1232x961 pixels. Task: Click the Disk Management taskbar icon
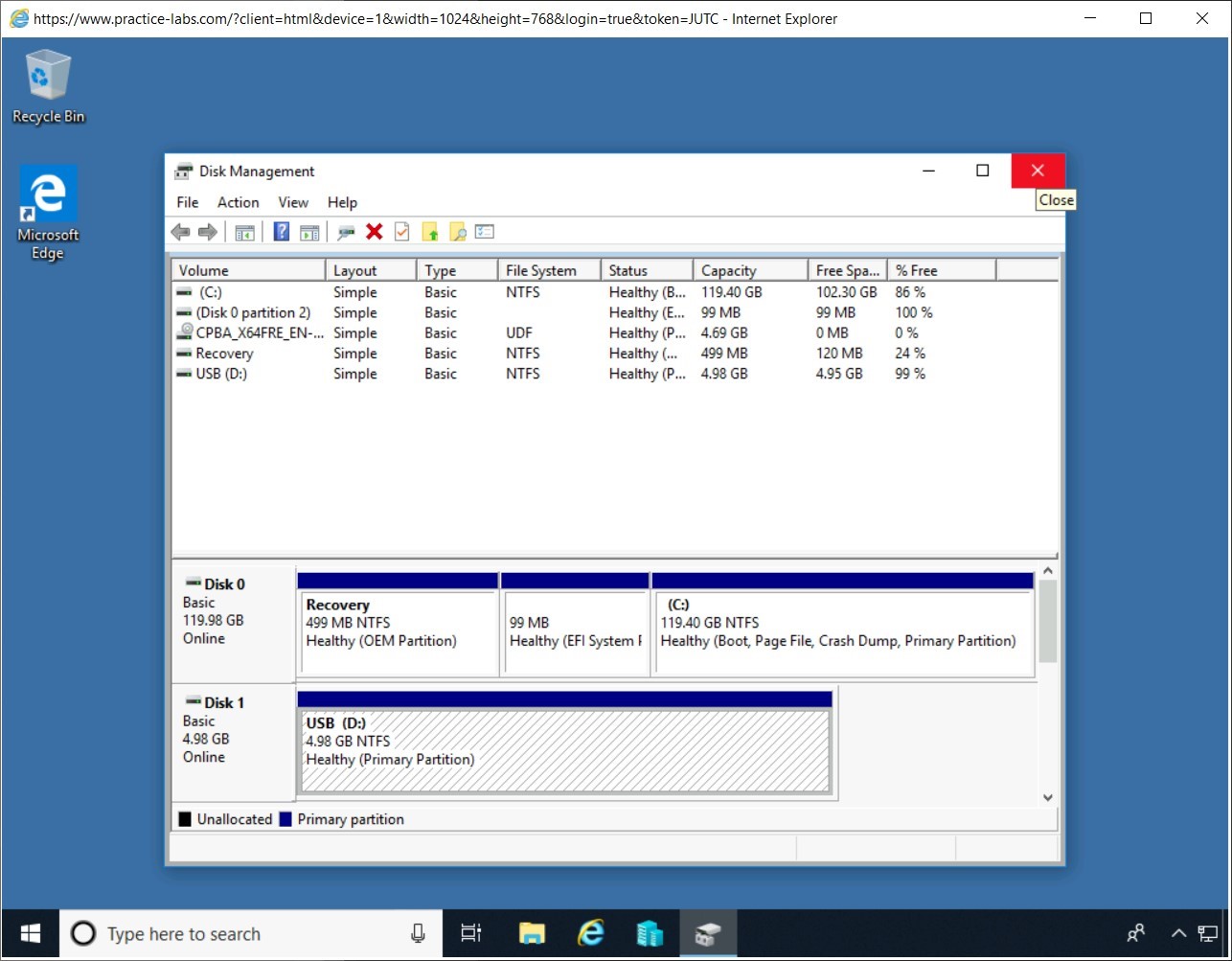(x=709, y=934)
